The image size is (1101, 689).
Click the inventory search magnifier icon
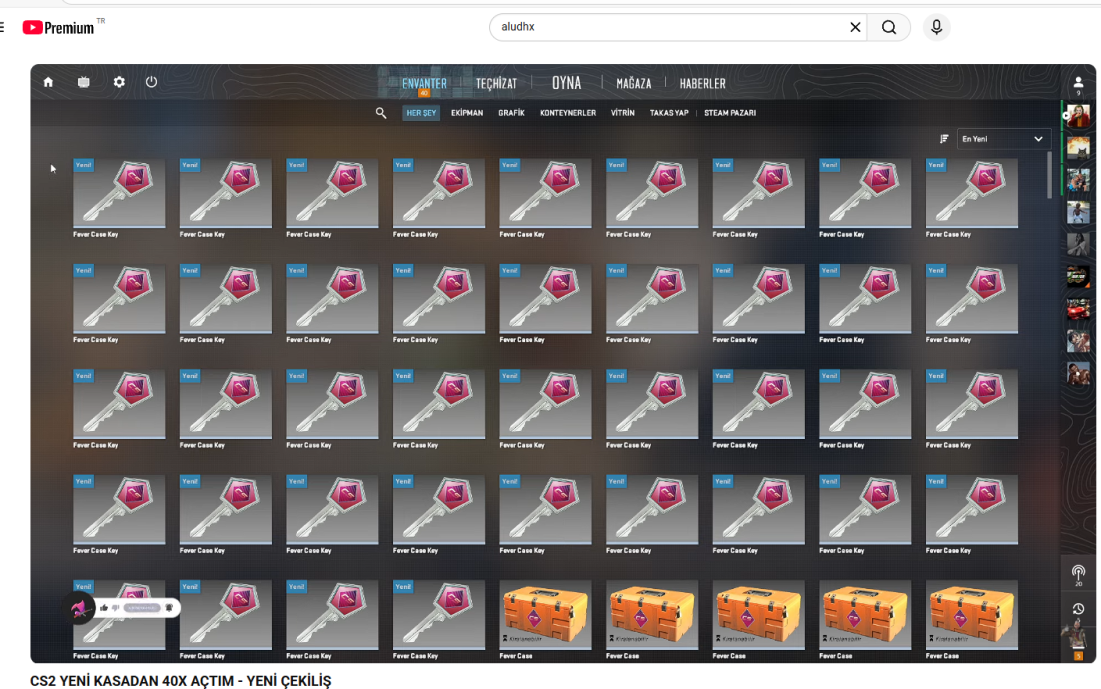point(381,113)
